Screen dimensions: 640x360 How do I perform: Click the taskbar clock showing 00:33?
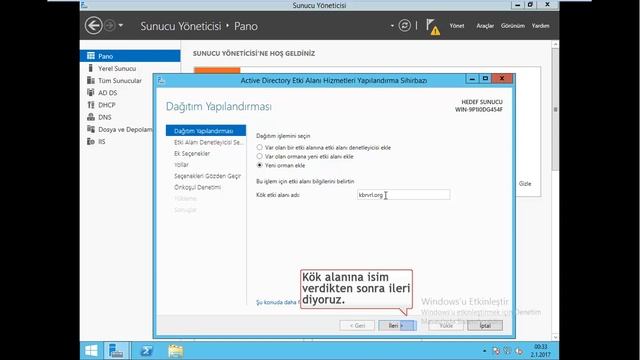tap(540, 351)
